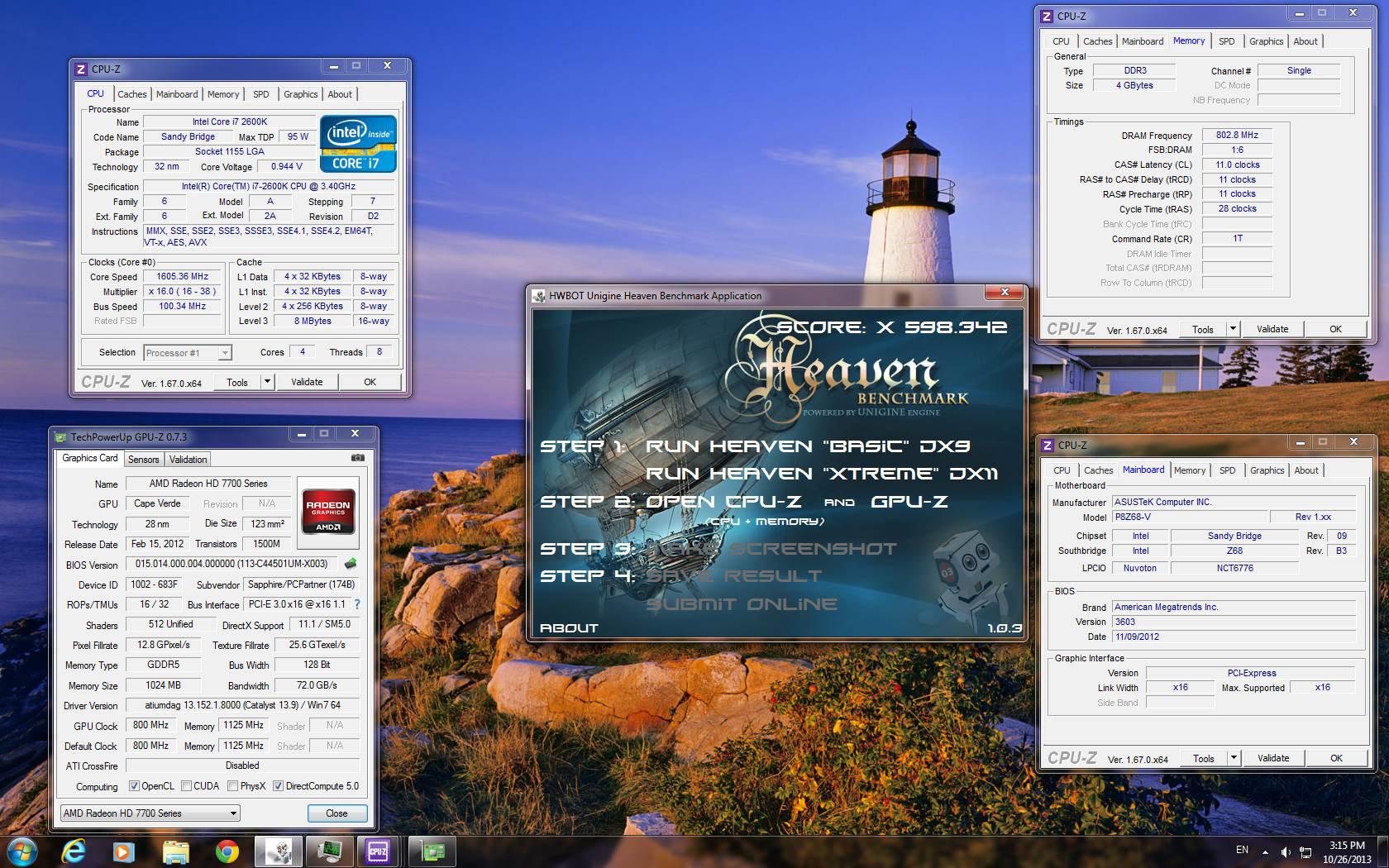Toggle the PhysX checkbox in GPU-Z
Viewport: 1389px width, 868px height.
click(232, 786)
